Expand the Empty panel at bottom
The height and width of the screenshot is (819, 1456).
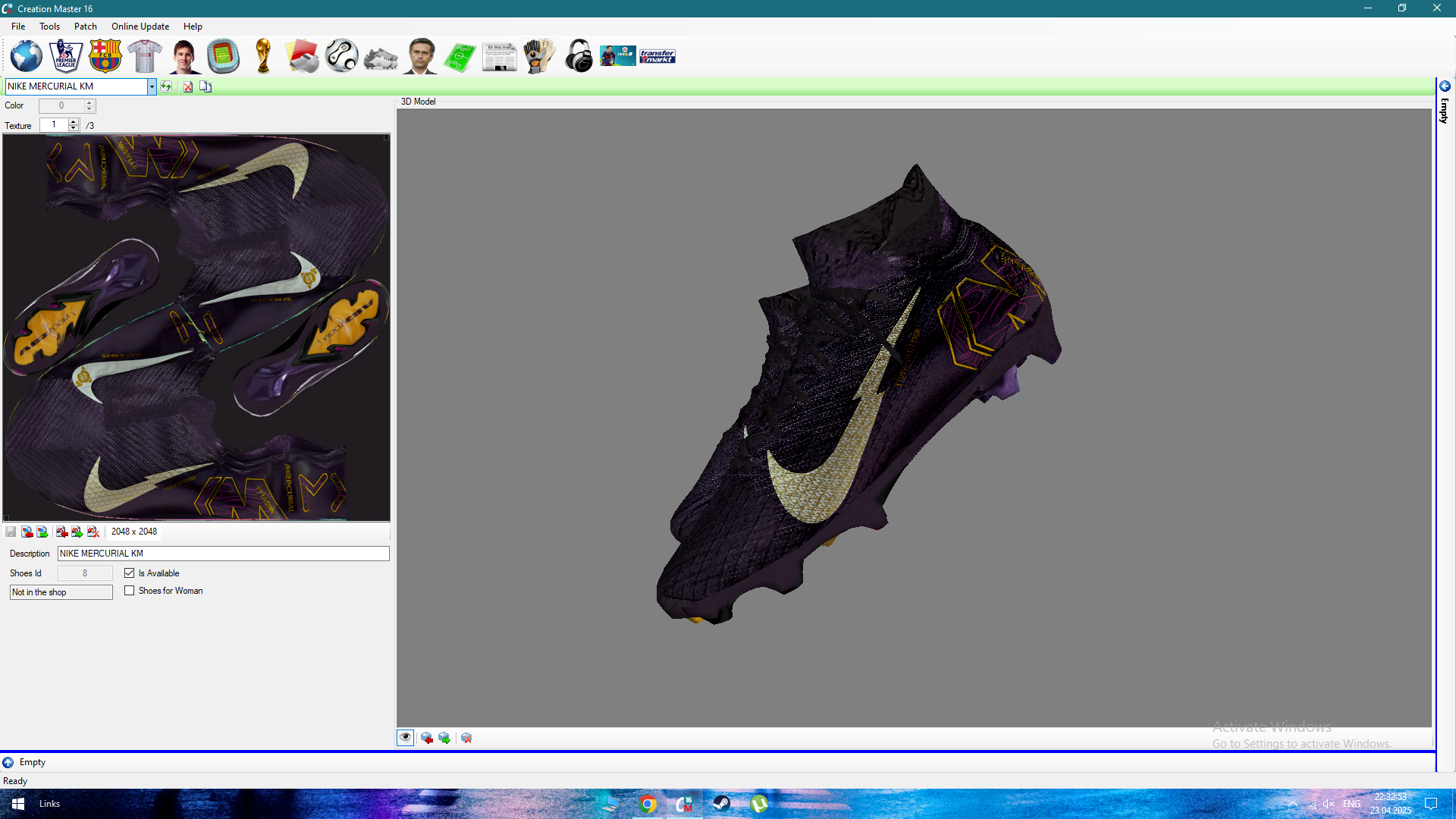click(8, 762)
